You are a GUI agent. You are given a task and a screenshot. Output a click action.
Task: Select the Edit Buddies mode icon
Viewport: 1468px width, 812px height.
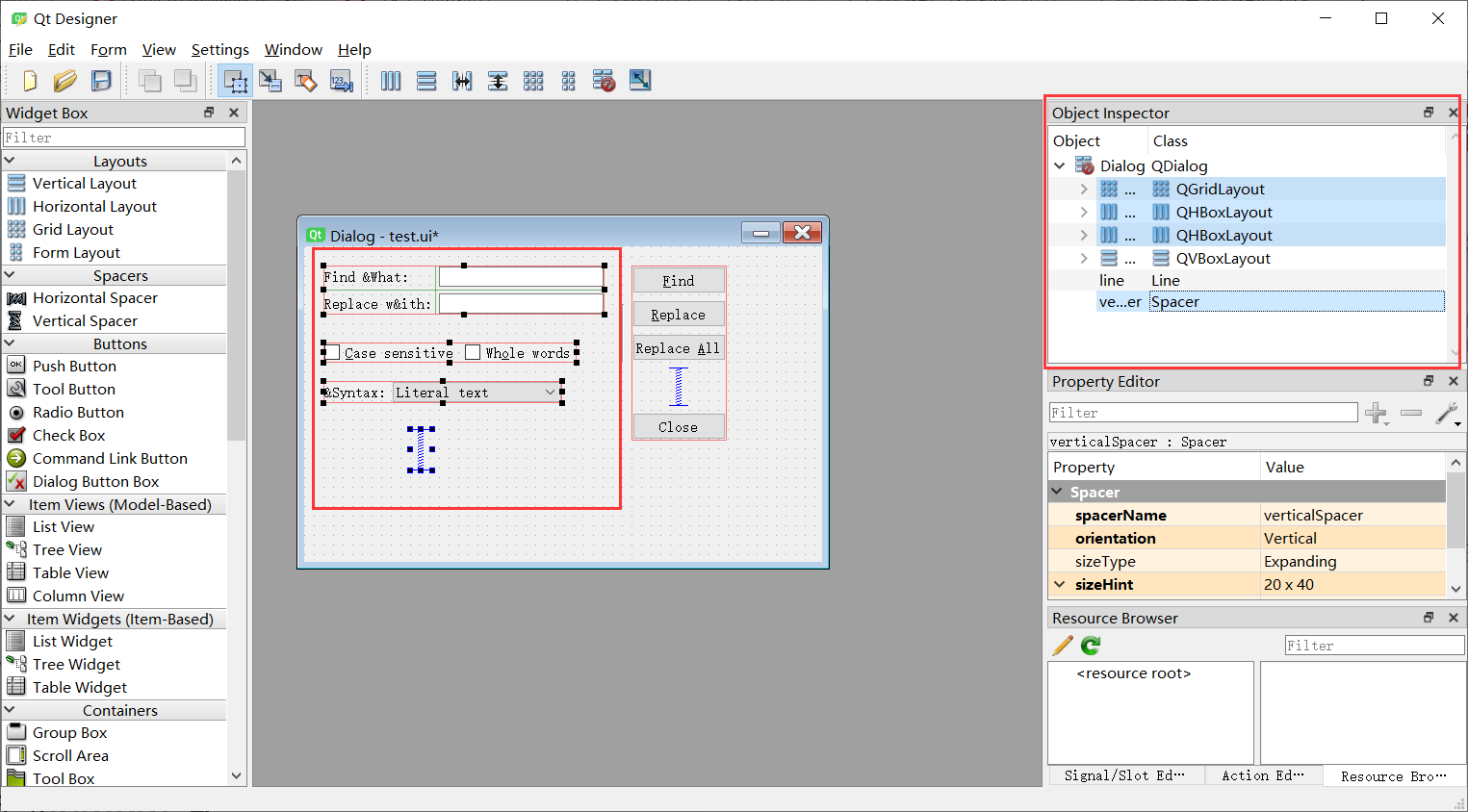(x=306, y=81)
